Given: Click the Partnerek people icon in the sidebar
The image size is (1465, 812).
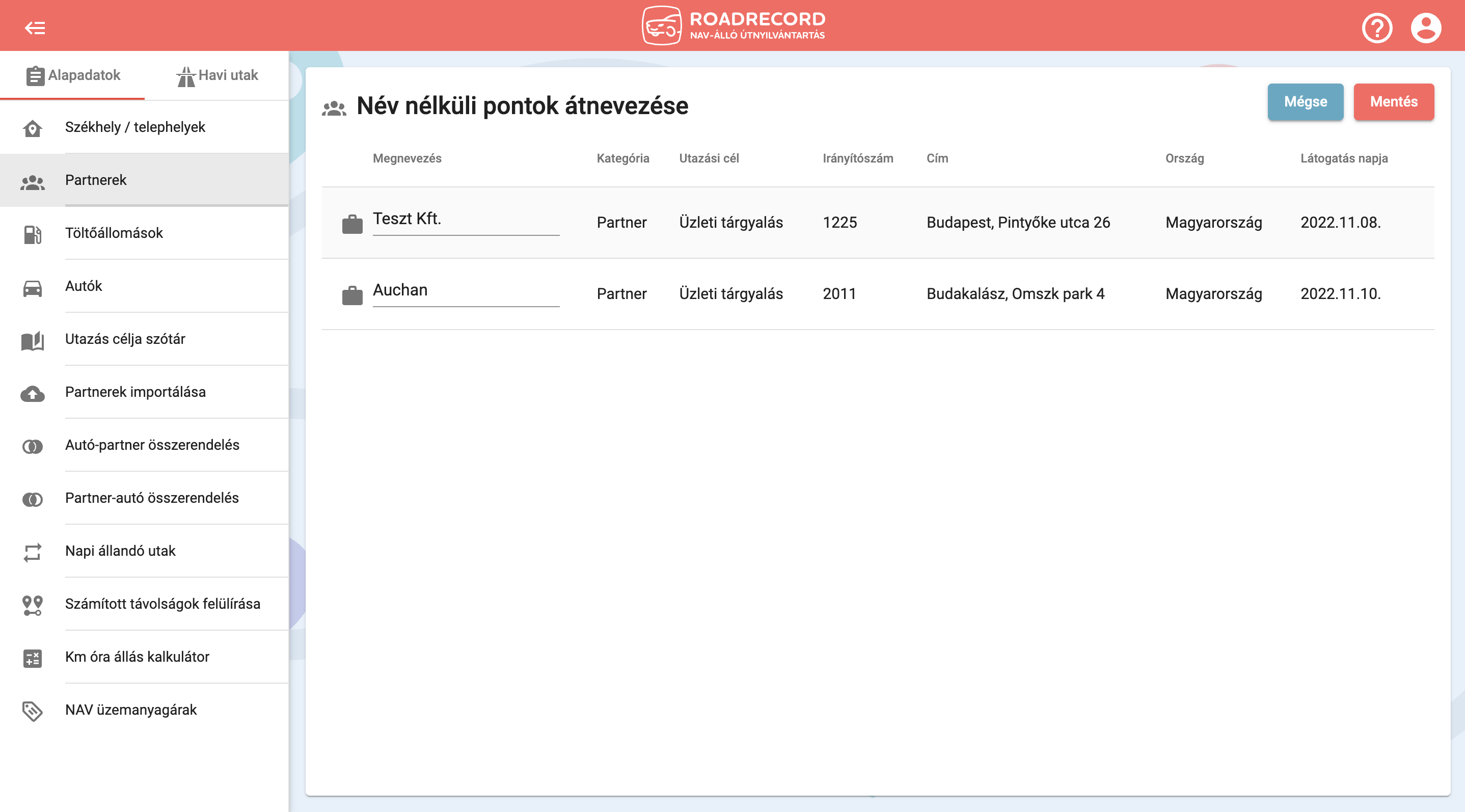Looking at the screenshot, I should (33, 181).
